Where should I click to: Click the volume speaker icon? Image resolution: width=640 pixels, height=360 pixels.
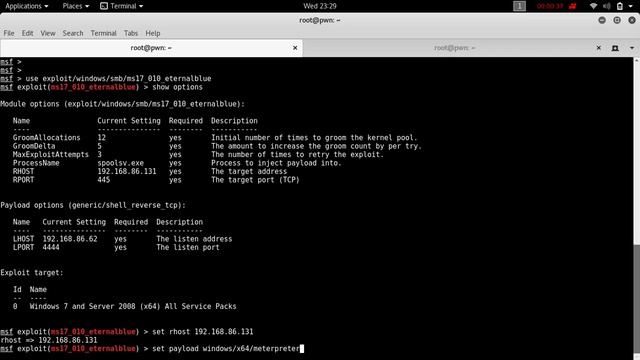click(607, 6)
